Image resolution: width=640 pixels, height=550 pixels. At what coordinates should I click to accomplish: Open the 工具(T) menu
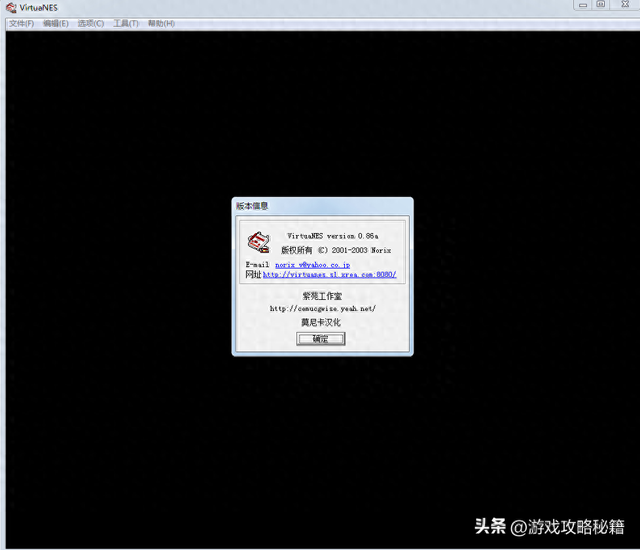pos(126,24)
